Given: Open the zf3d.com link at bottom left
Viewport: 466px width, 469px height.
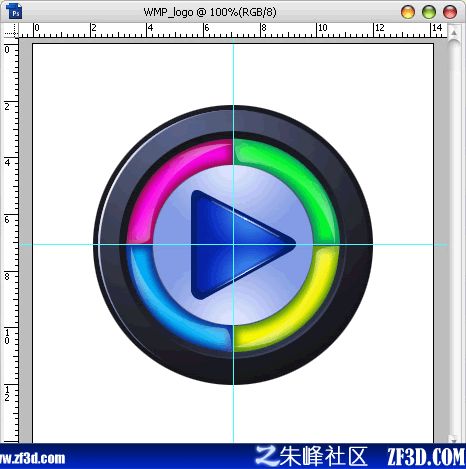Looking at the screenshot, I should [32, 458].
